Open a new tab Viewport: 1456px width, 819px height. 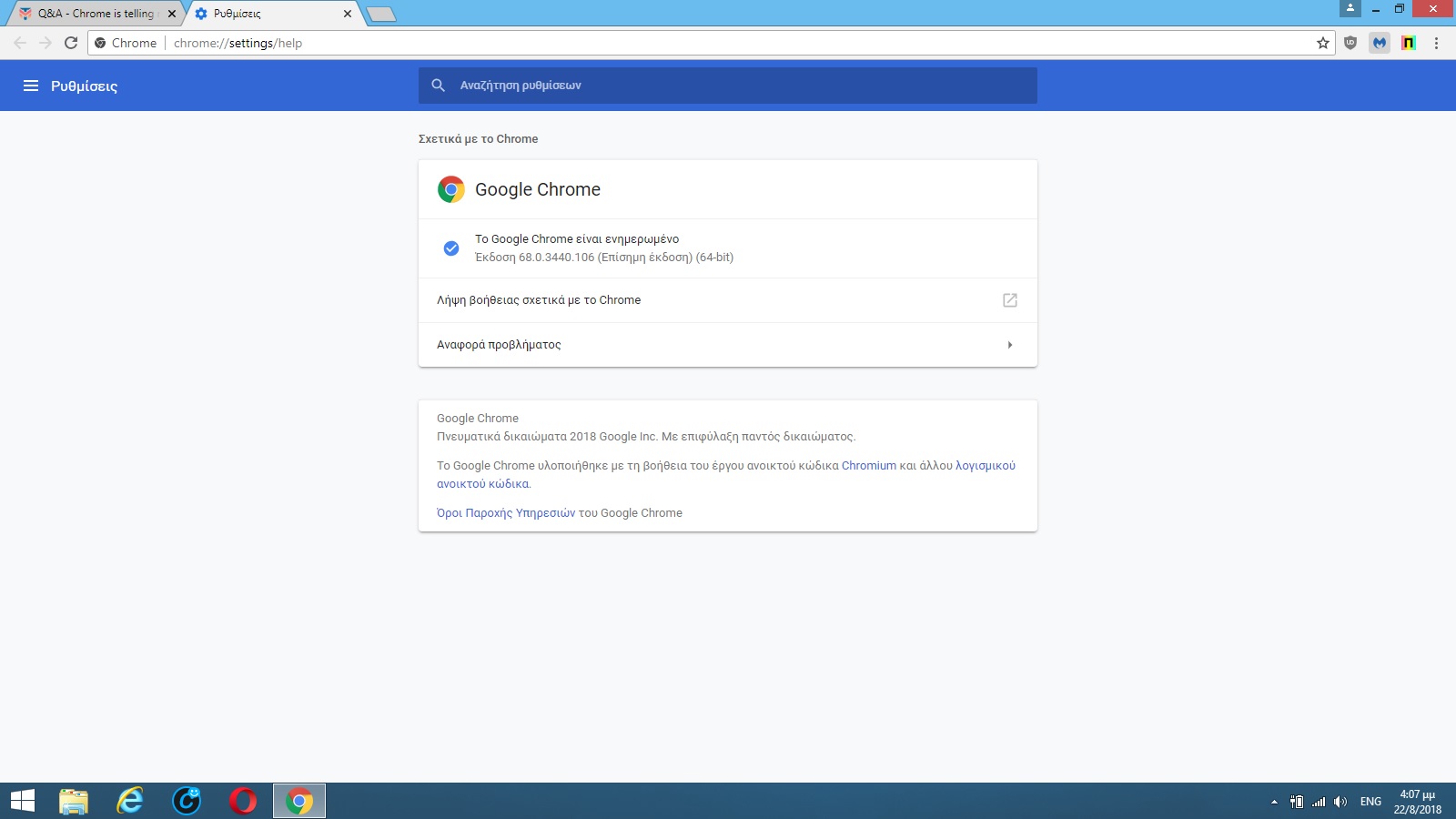381,14
